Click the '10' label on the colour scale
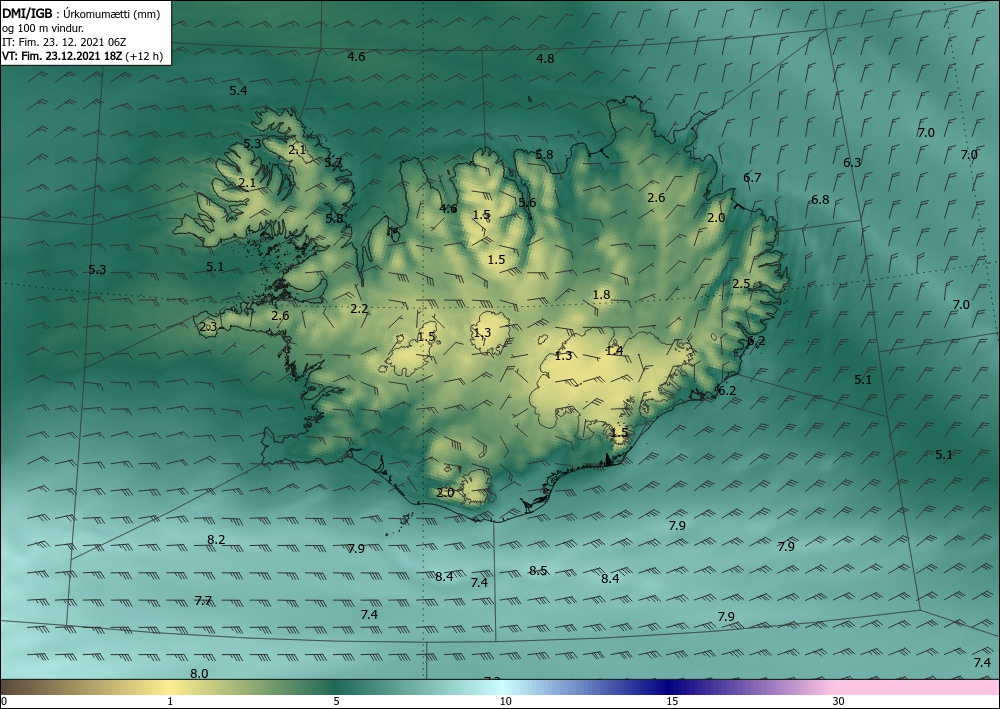 pyautogui.click(x=506, y=701)
